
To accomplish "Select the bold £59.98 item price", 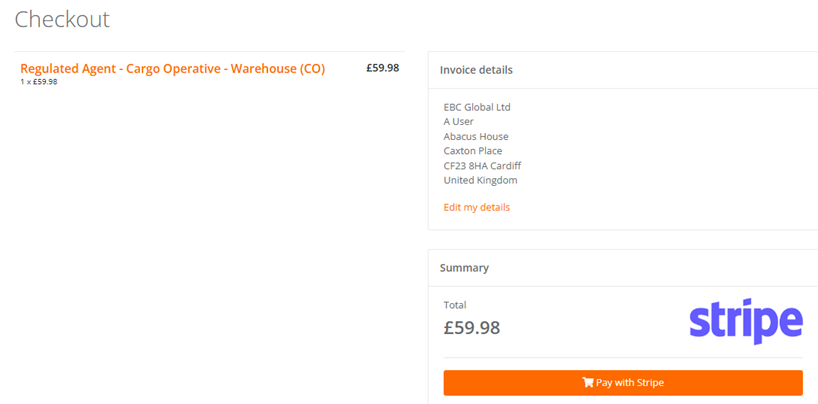I will 382,68.
